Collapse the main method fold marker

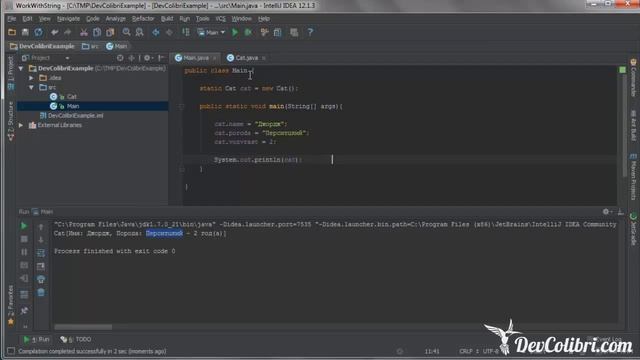(x=182, y=107)
